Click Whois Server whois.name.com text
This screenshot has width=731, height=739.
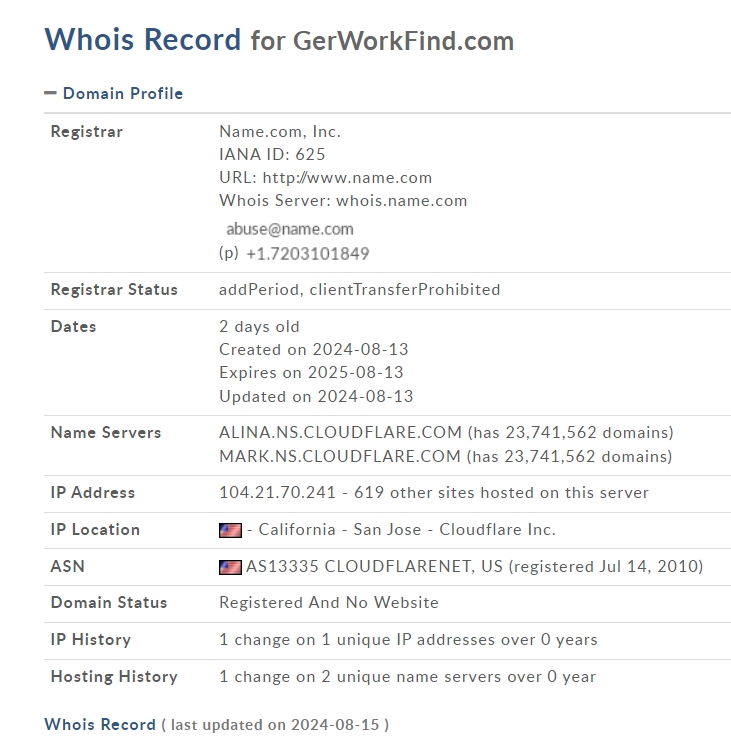(343, 201)
